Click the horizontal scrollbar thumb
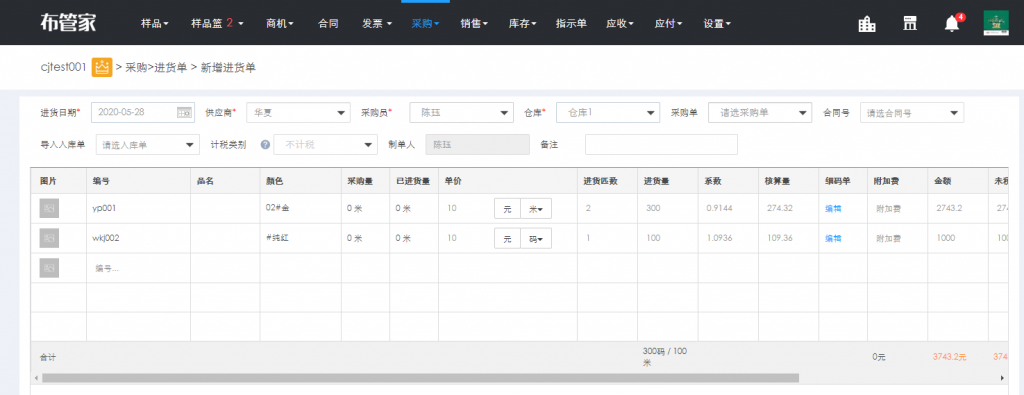This screenshot has height=395, width=1024. pyautogui.click(x=421, y=378)
